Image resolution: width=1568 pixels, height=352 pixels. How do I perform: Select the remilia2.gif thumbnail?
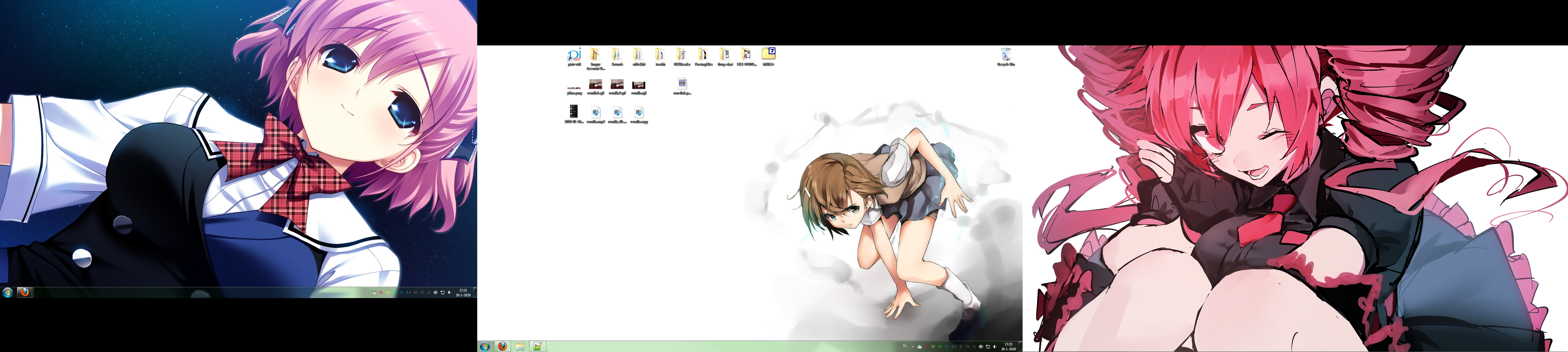tap(617, 86)
